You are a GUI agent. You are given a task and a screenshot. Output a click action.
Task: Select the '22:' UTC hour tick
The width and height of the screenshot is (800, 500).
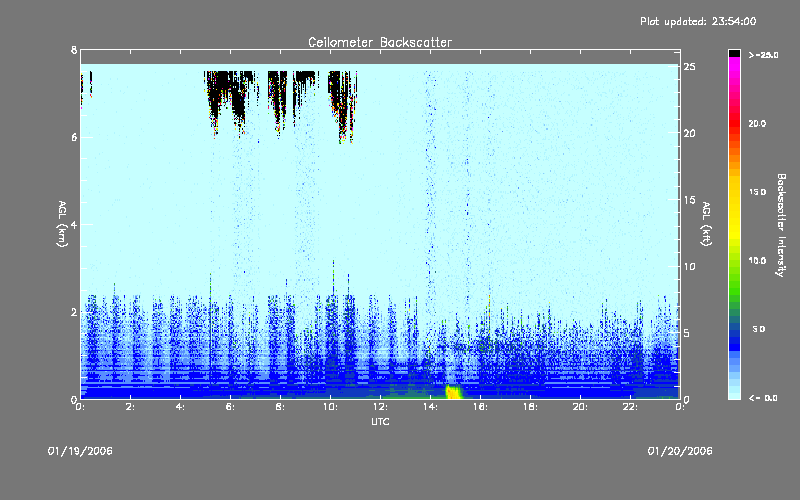click(x=631, y=407)
